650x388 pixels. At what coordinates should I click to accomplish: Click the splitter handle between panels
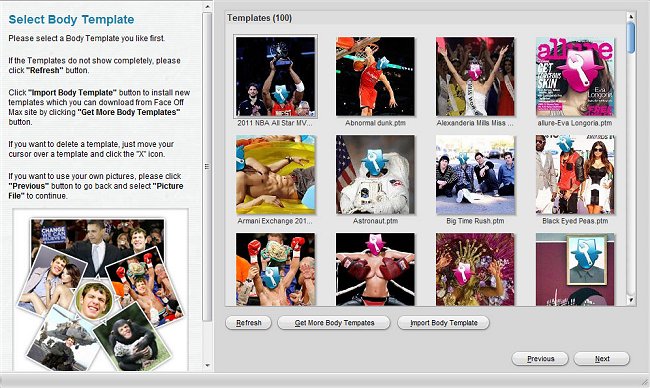tap(207, 166)
